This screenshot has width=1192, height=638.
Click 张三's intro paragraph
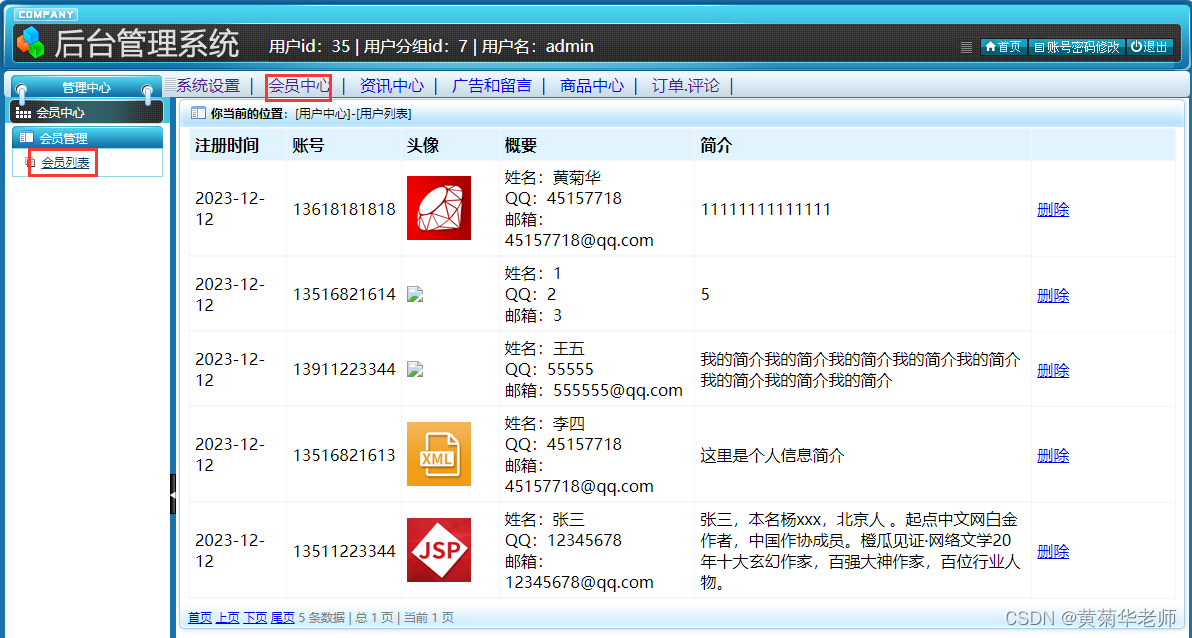pyautogui.click(x=860, y=551)
